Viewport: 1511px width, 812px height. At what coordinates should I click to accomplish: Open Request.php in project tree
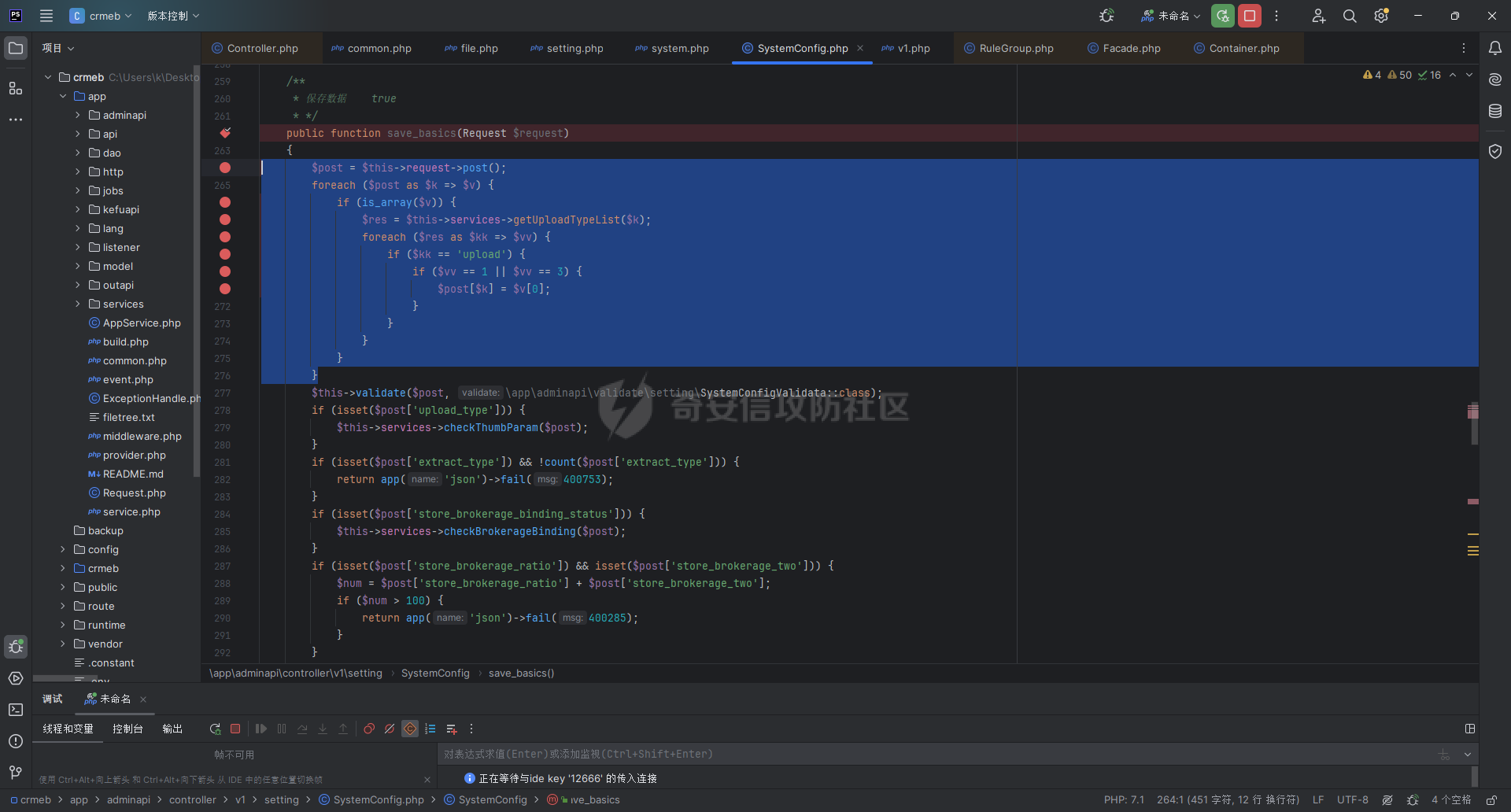[x=134, y=493]
